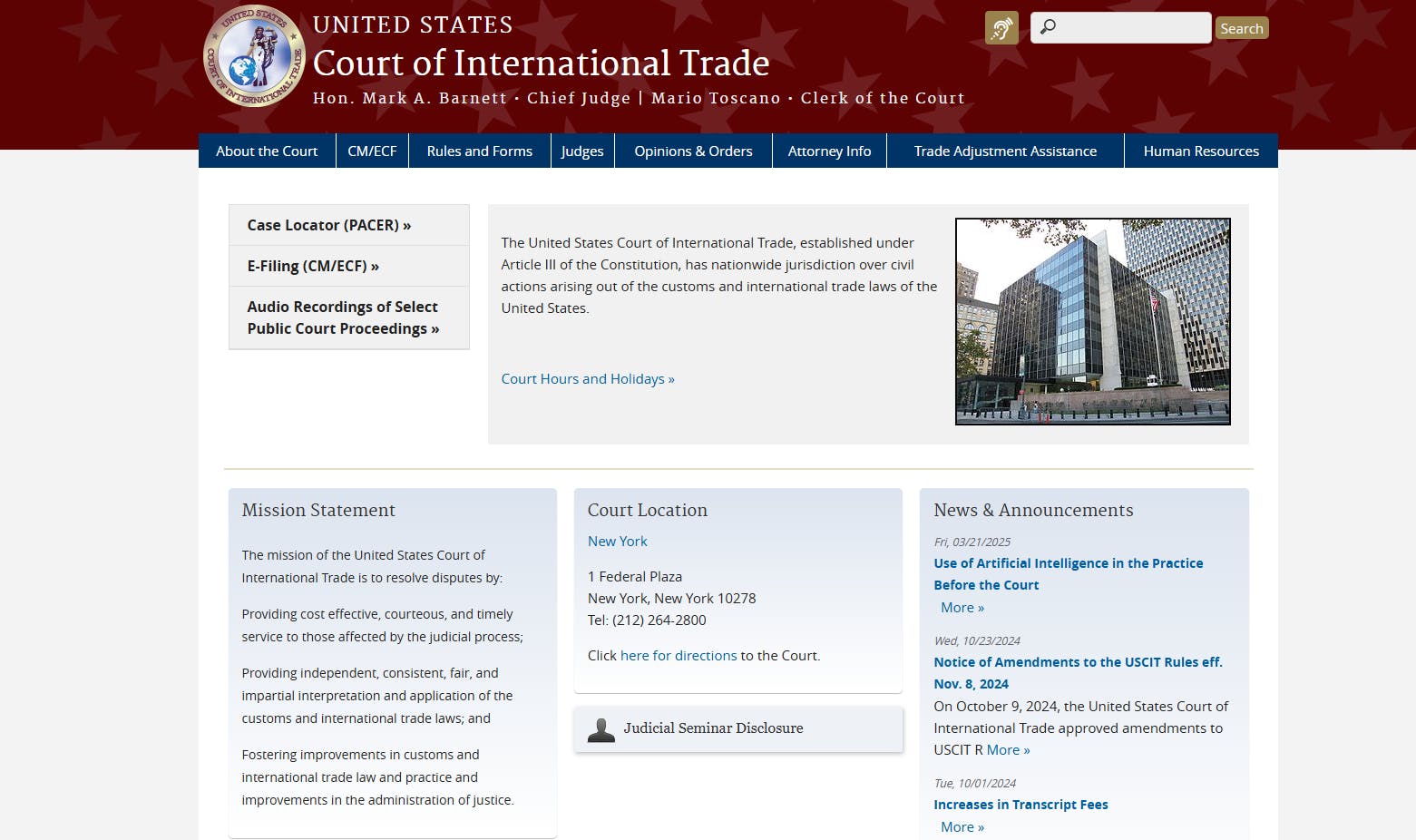Open the Human Resources menu item
The height and width of the screenshot is (840, 1416).
(x=1200, y=151)
